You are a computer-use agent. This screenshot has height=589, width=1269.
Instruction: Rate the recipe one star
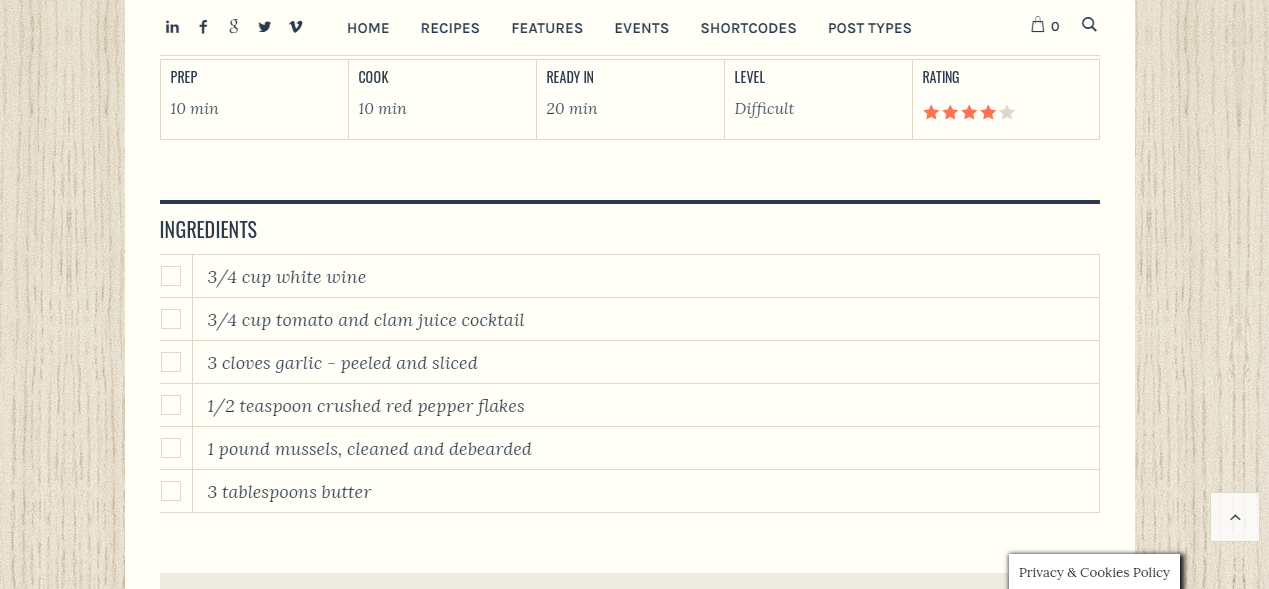pyautogui.click(x=931, y=112)
